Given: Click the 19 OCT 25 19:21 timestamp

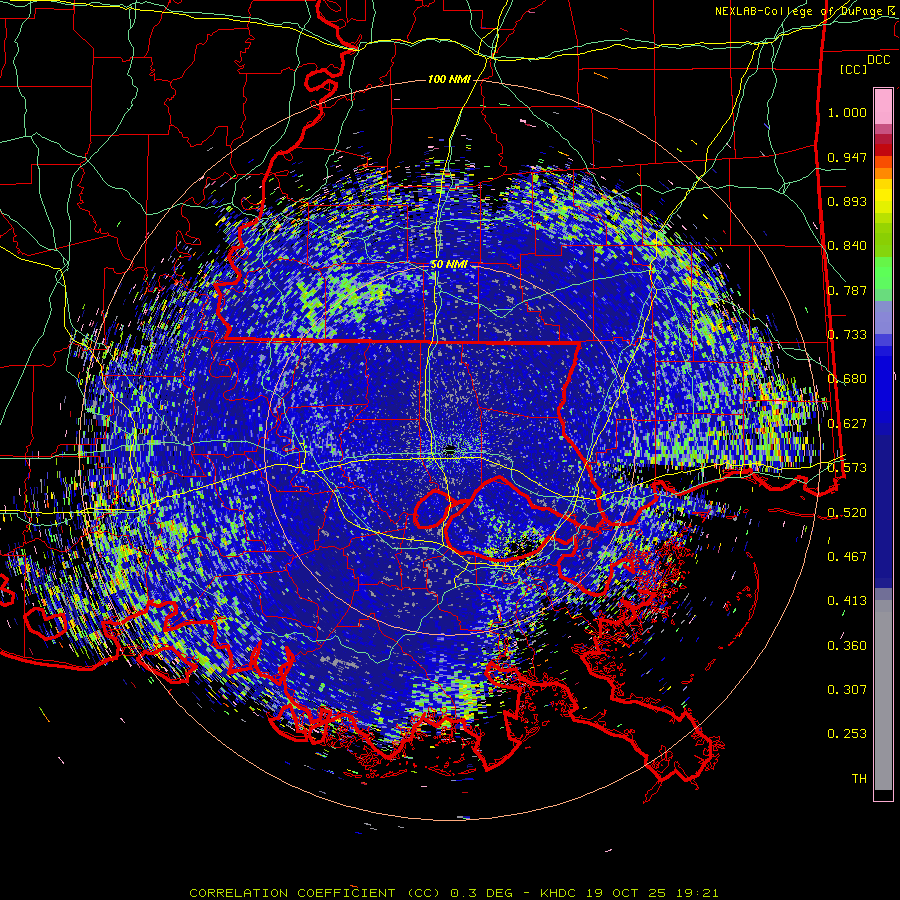Looking at the screenshot, I should [x=652, y=893].
